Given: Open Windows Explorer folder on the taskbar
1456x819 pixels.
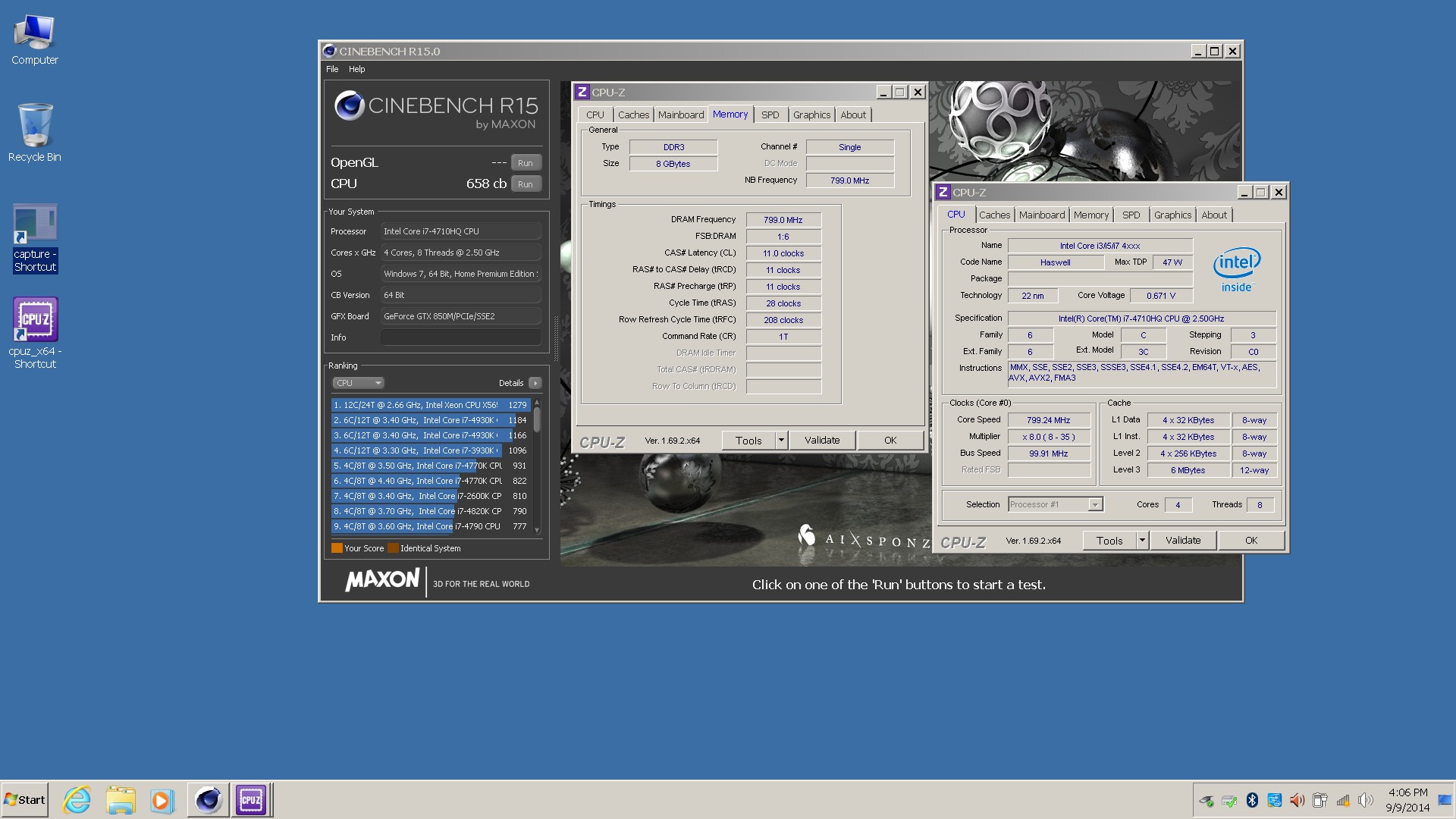Looking at the screenshot, I should [120, 800].
